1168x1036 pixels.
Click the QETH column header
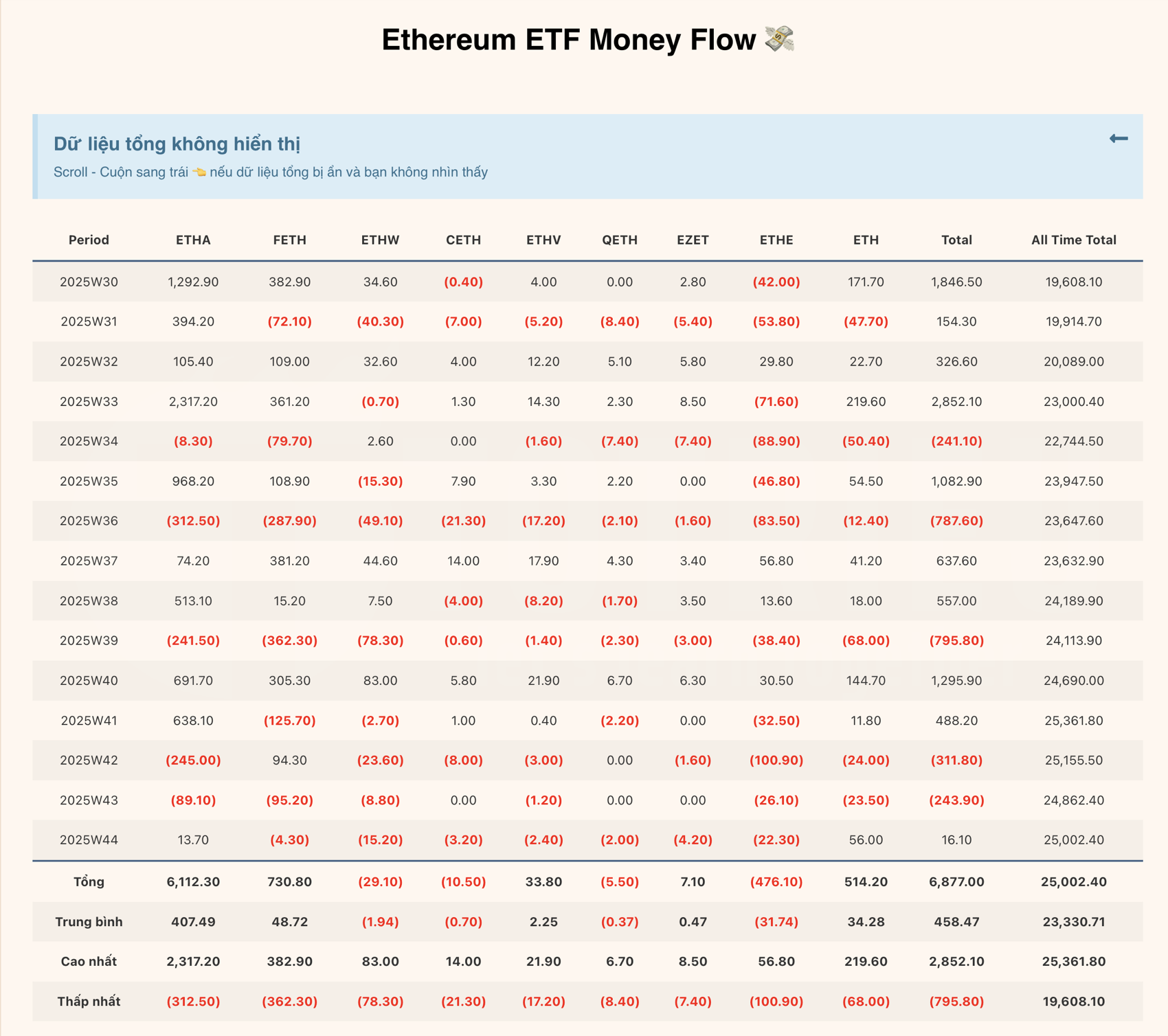pyautogui.click(x=620, y=240)
